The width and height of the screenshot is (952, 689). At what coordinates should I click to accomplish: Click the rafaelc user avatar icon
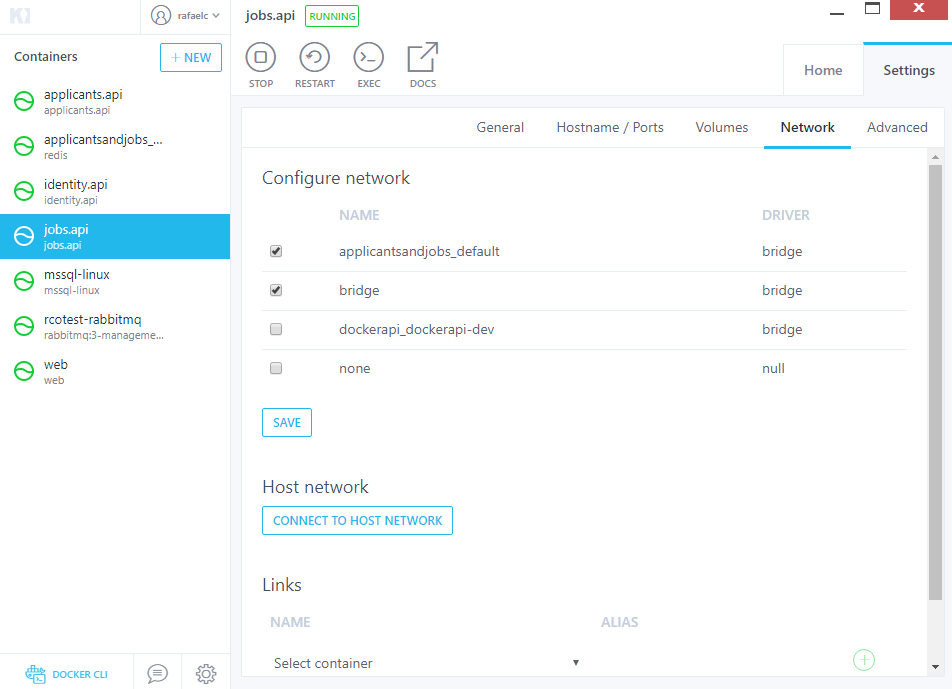[161, 15]
